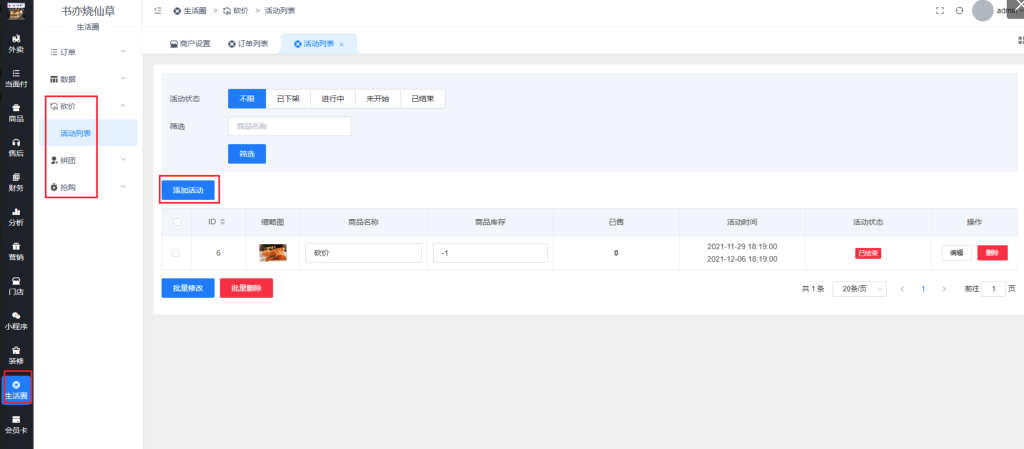
Task: Tick the checkbox for row ID 6
Action: [x=176, y=253]
